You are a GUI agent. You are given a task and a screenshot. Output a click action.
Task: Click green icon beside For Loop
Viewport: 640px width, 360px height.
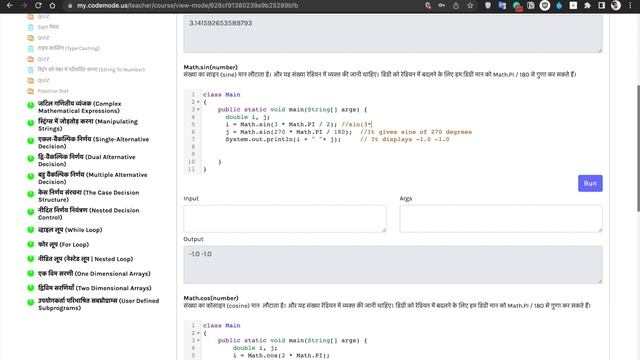(x=31, y=244)
